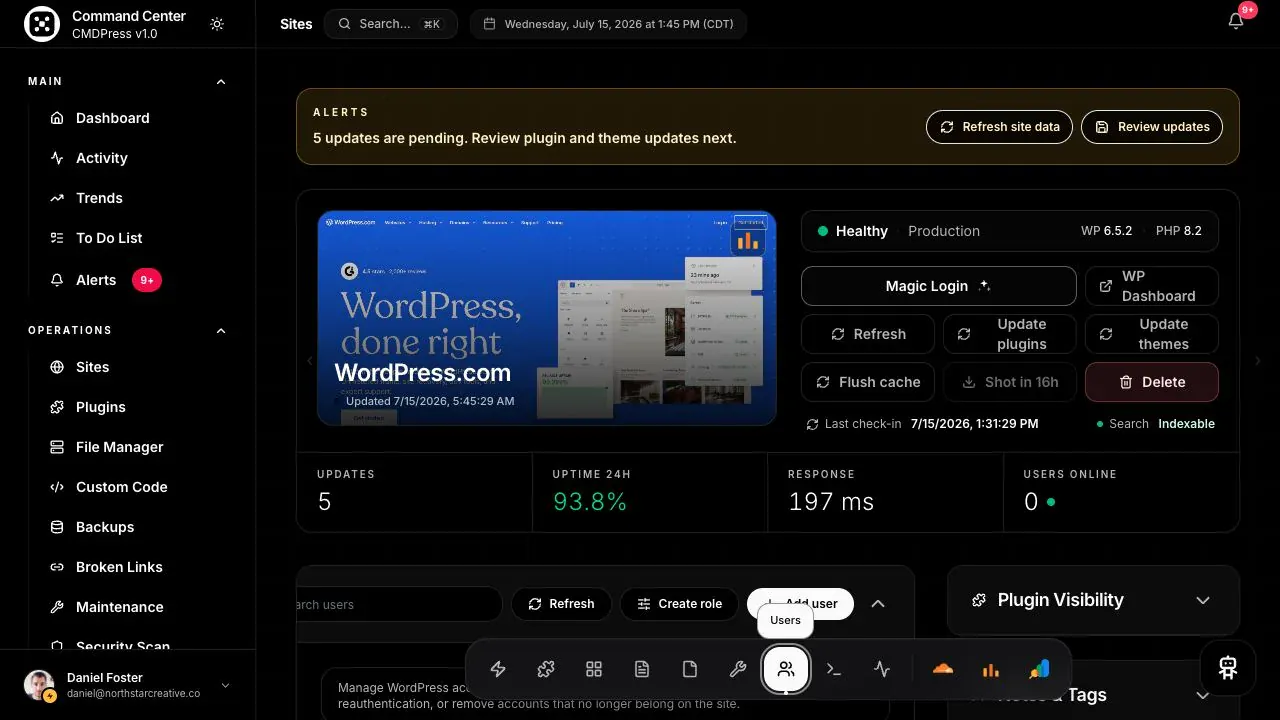Click the red Delete site button
Viewport: 1280px width, 720px height.
[1152, 382]
